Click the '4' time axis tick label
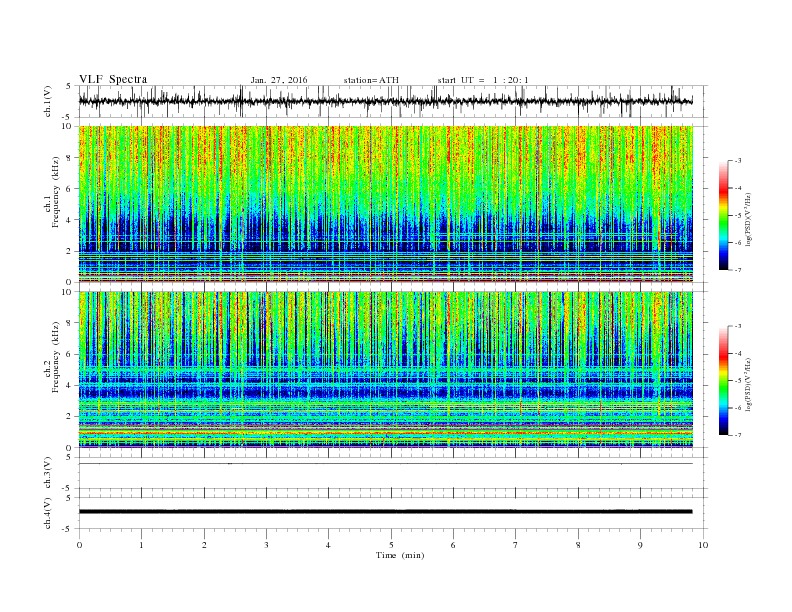This screenshot has width=792, height=612. coord(328,545)
